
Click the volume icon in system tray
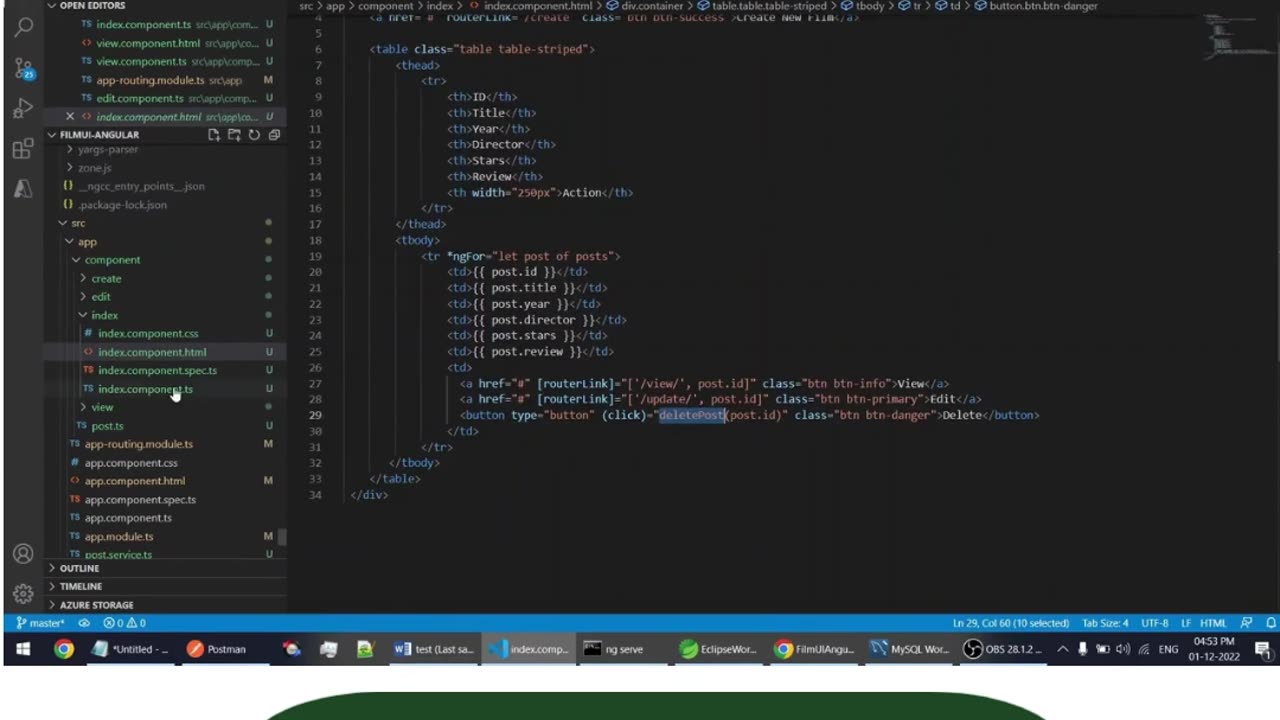tap(1123, 649)
